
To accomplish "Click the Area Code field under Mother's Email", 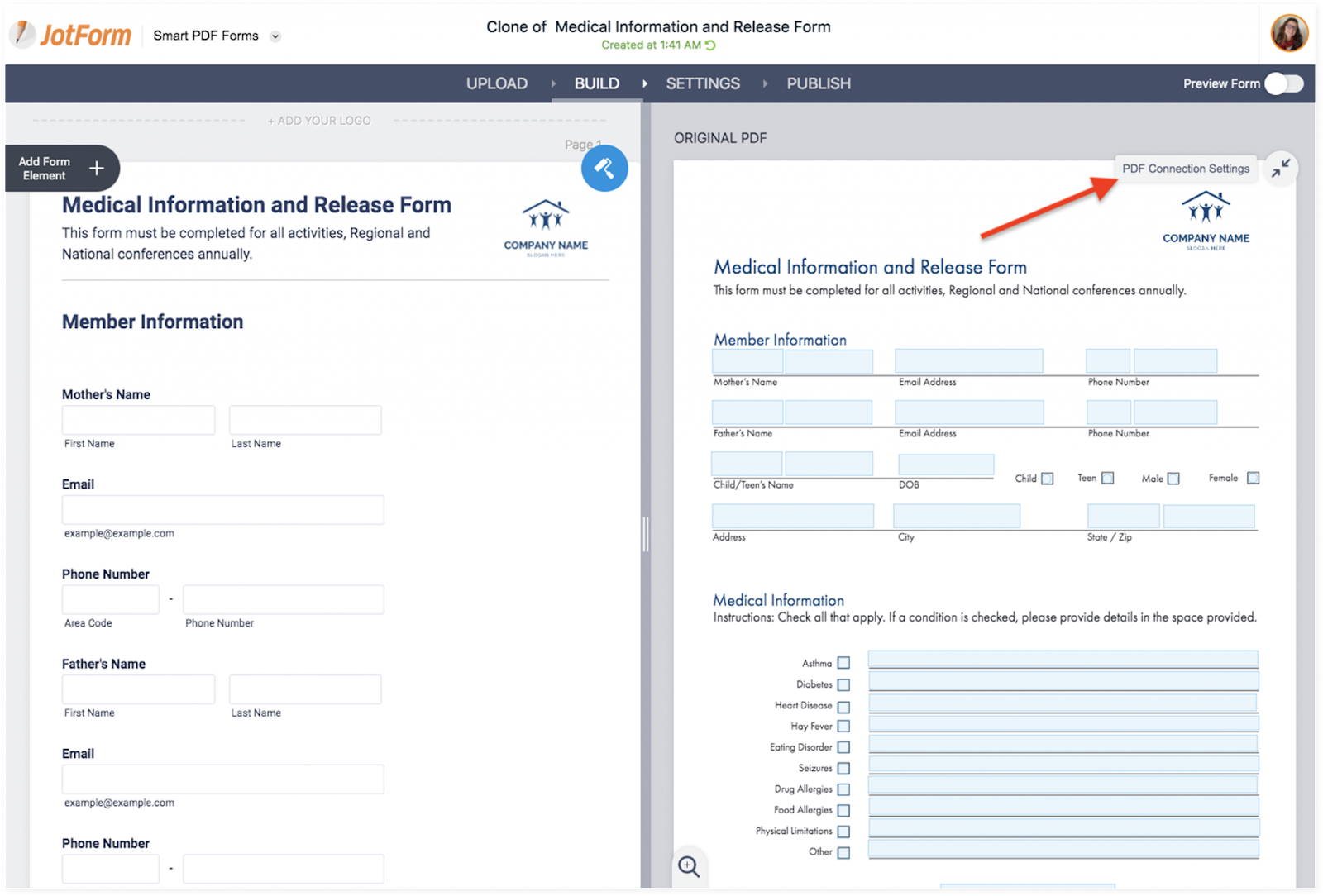I will coord(110,599).
